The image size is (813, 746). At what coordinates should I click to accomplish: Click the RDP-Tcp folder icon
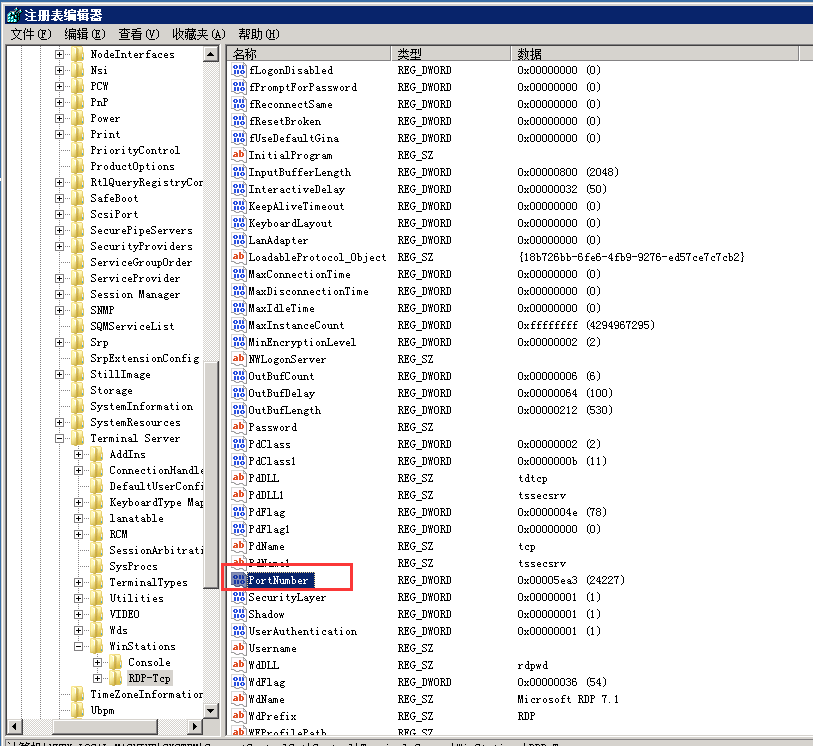tap(116, 678)
